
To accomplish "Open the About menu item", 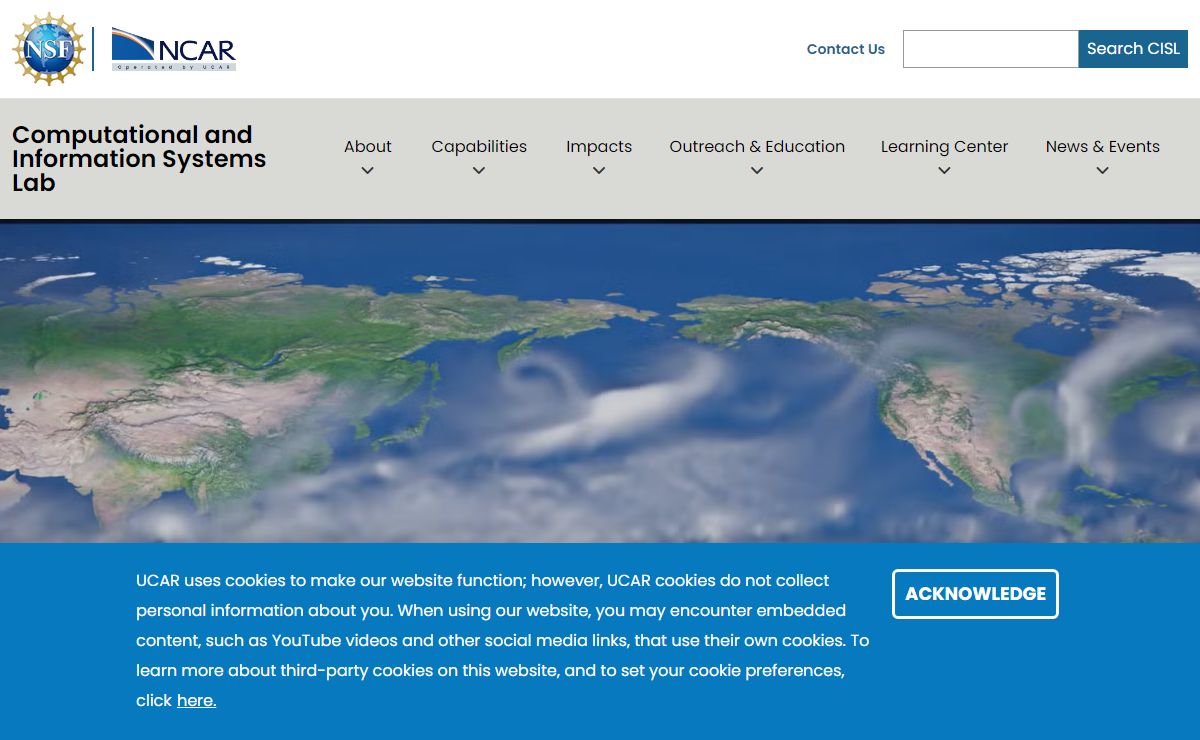I will (x=368, y=146).
